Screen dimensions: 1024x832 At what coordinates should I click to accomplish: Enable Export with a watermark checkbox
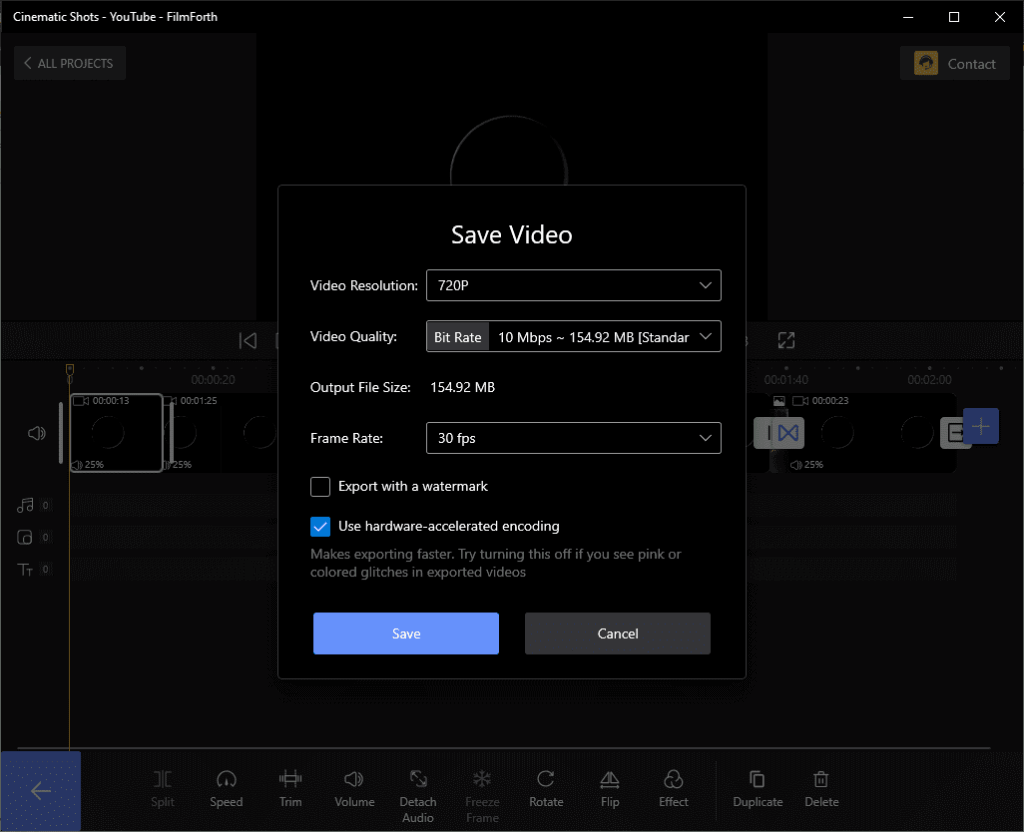coord(320,487)
